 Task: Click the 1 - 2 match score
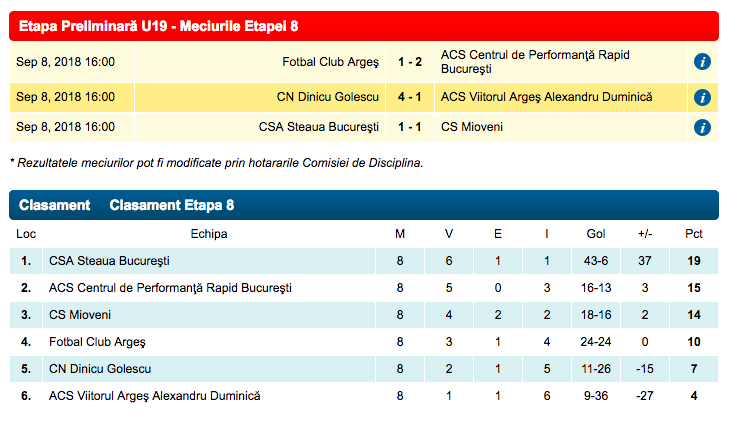point(410,62)
